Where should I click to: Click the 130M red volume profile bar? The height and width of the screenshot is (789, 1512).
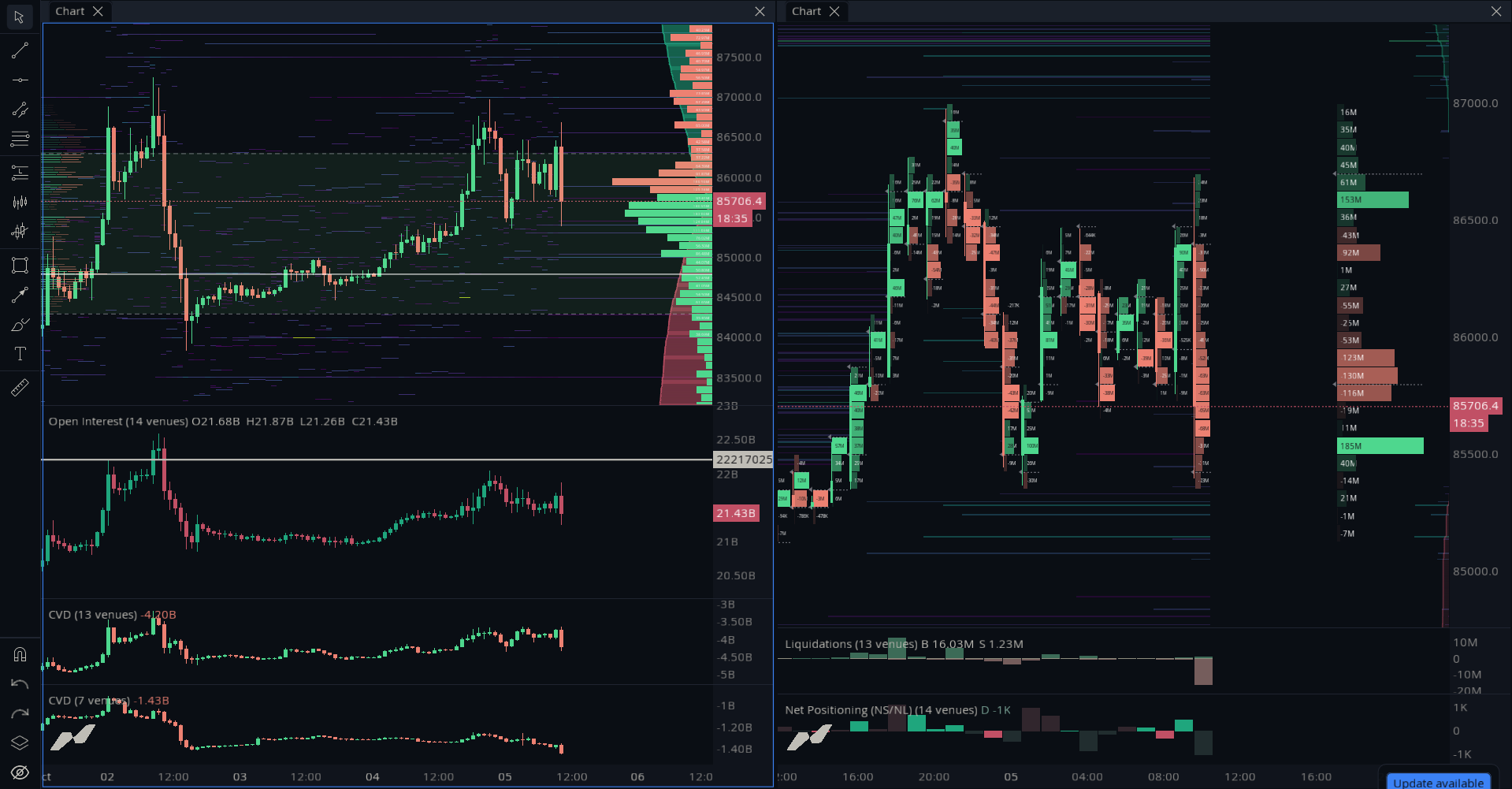(1367, 376)
